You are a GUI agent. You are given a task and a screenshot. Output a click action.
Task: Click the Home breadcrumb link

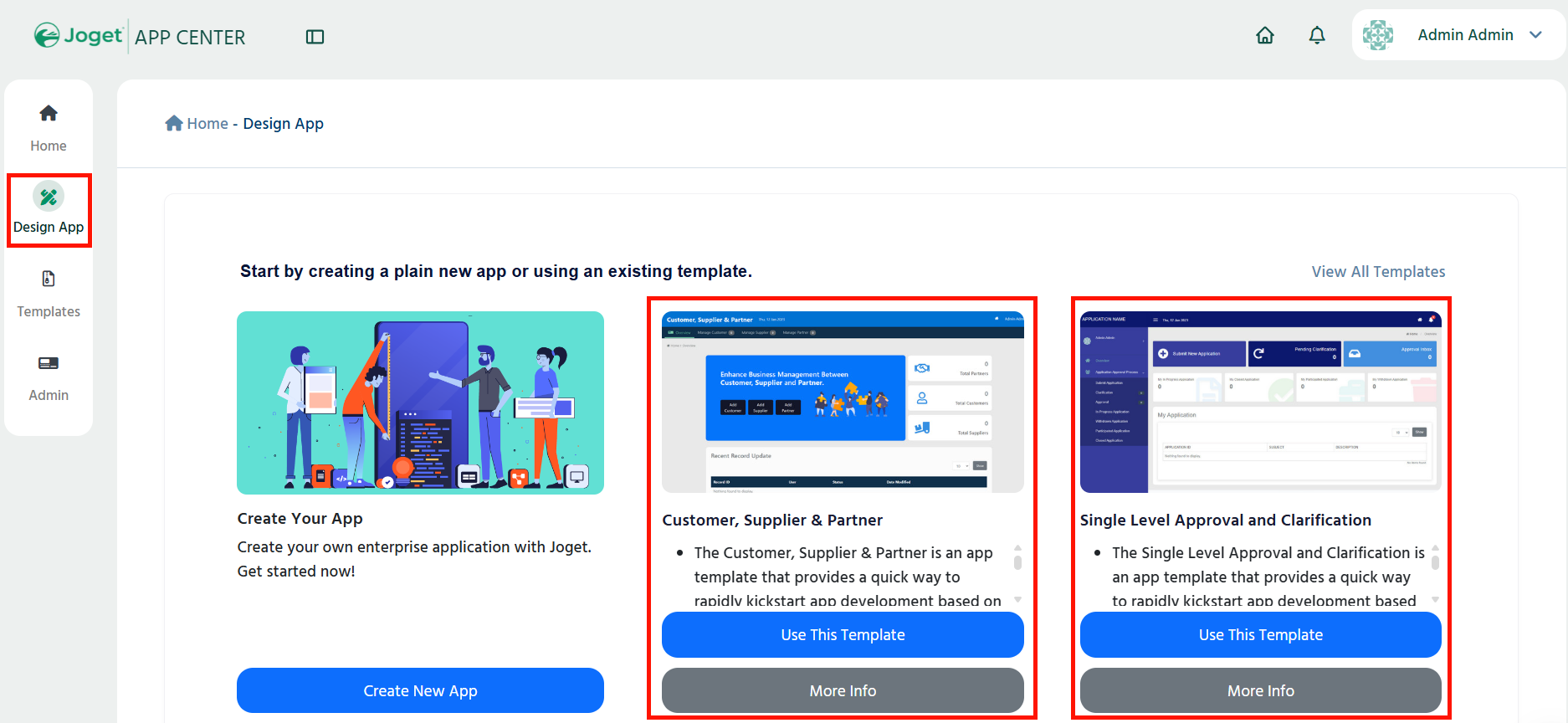208,124
